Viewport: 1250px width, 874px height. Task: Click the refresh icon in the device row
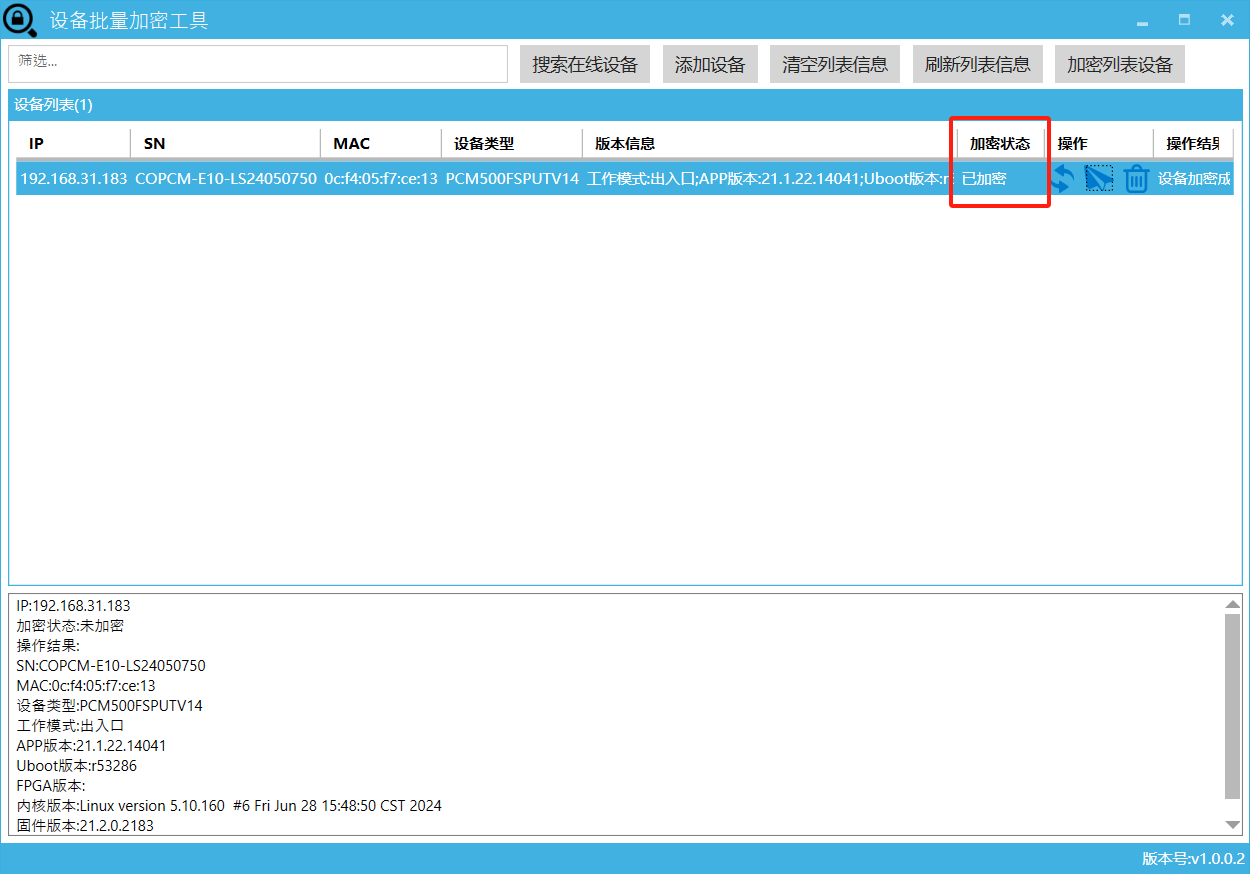(1062, 179)
